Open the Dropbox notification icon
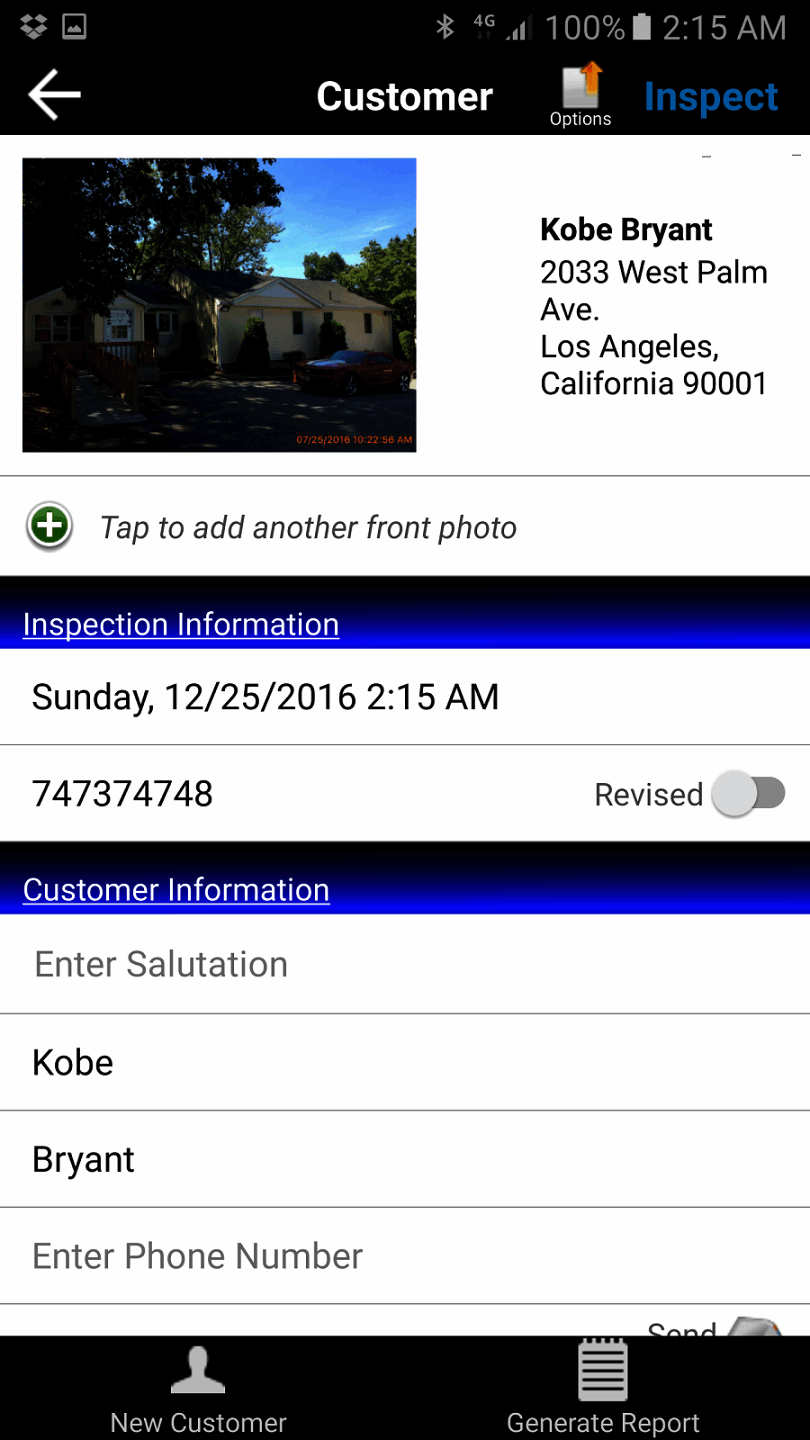The image size is (810, 1440). pos(34,27)
